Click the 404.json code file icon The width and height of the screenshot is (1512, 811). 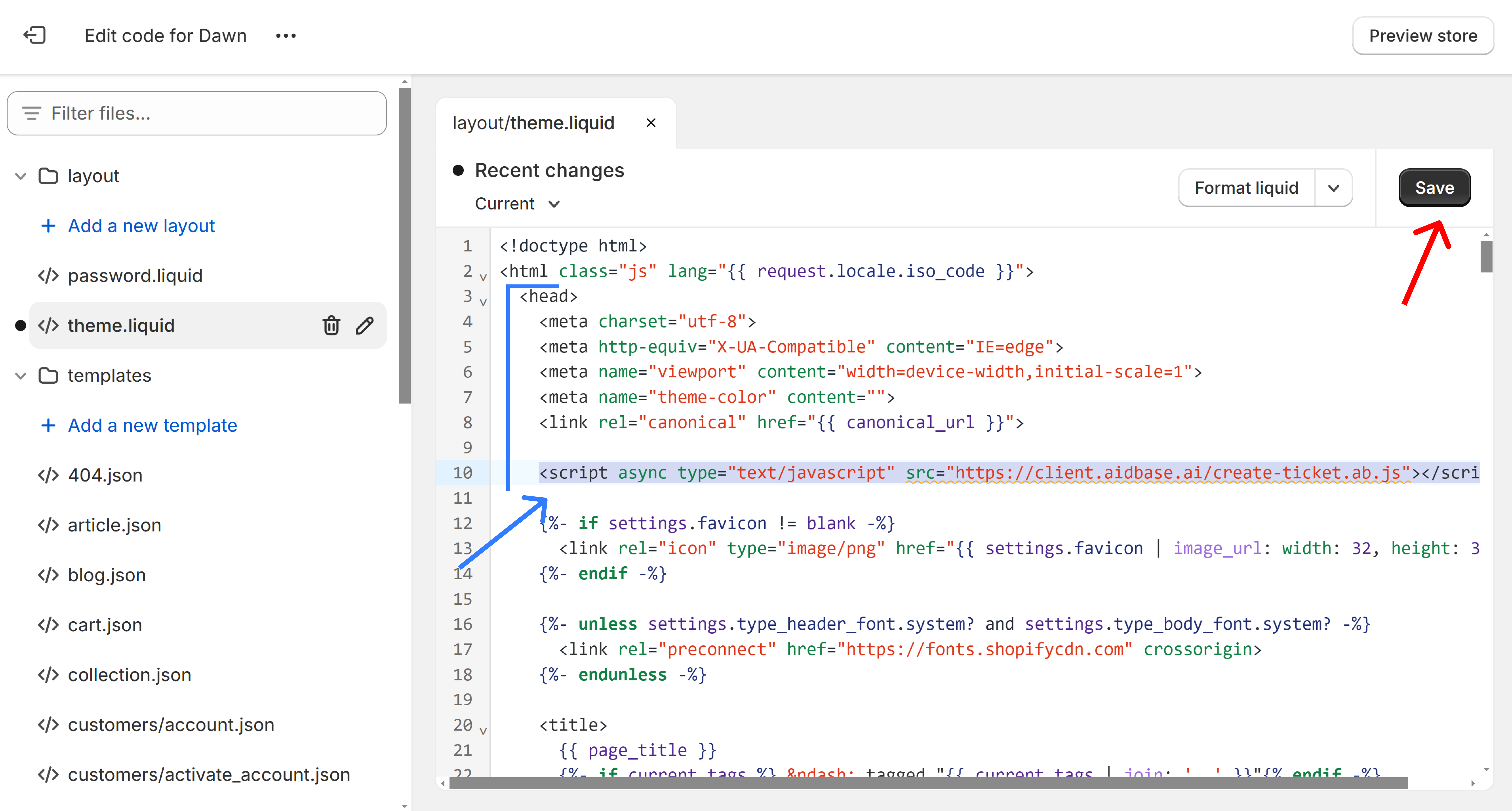[48, 475]
